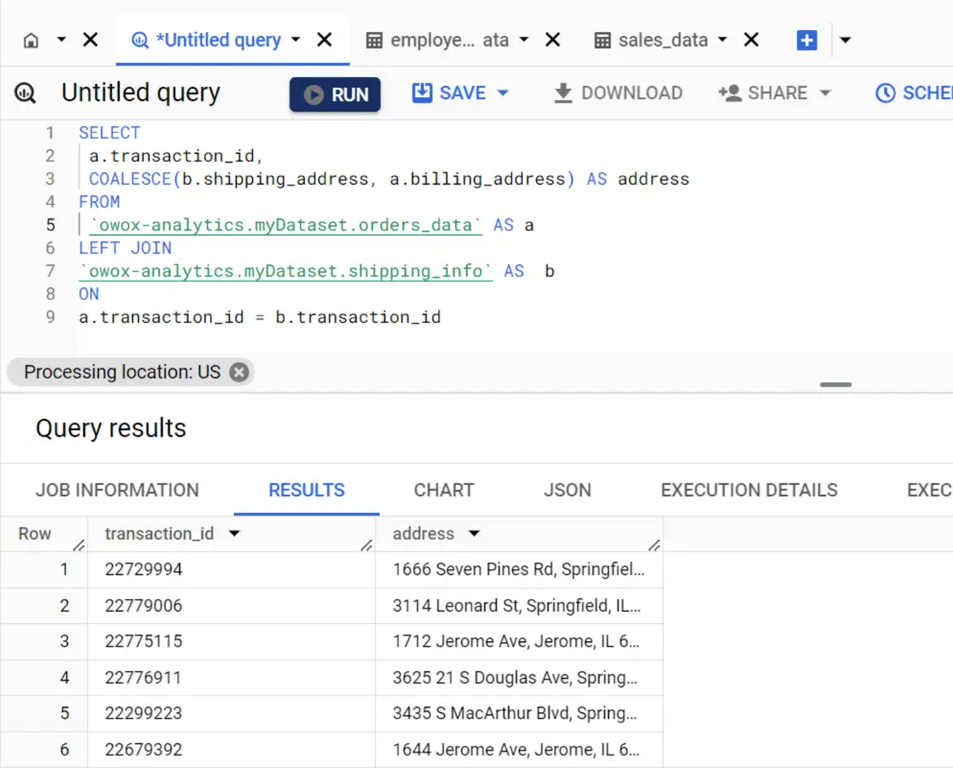The width and height of the screenshot is (953, 768).
Task: Select transaction ID 22299223
Action: tap(143, 713)
